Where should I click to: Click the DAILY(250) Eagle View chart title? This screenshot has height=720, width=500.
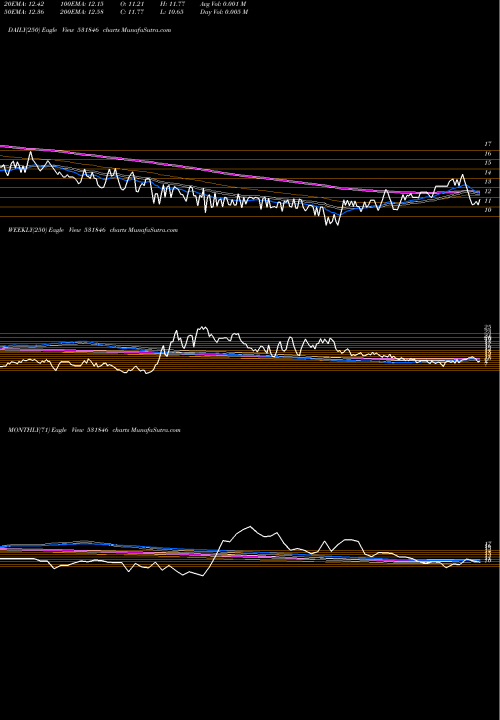(x=90, y=30)
